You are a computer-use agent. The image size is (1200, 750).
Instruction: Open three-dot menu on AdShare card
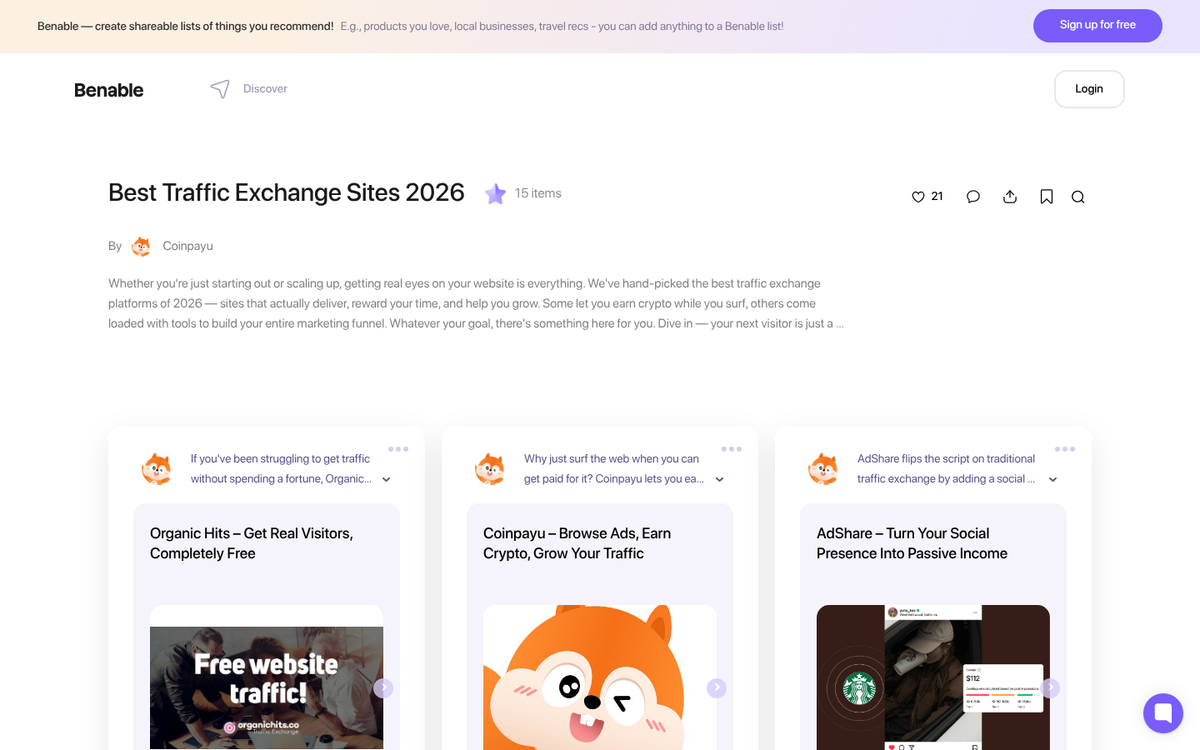(x=1064, y=449)
